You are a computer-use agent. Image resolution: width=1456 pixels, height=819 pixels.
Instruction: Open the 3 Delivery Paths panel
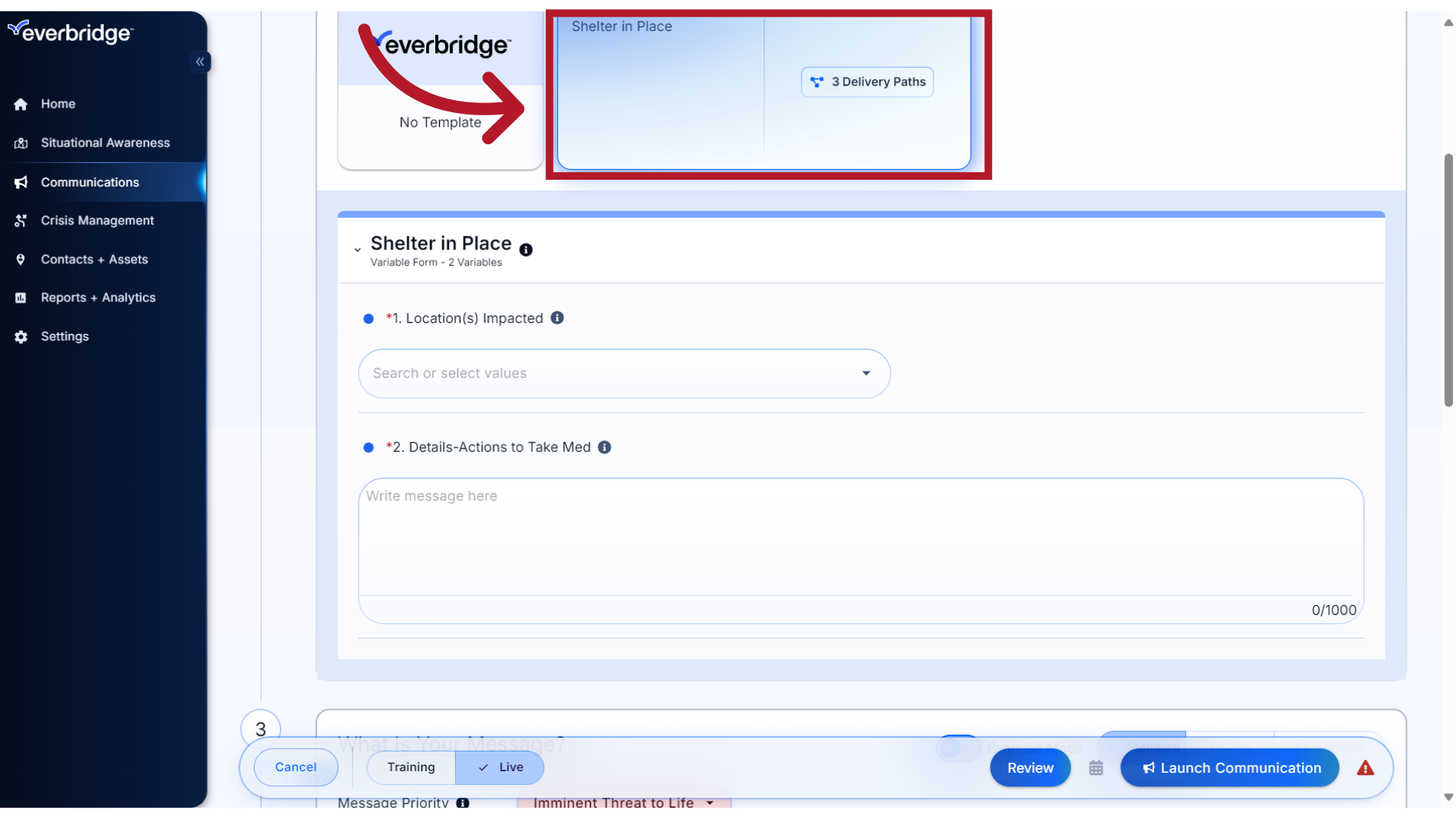coord(867,81)
